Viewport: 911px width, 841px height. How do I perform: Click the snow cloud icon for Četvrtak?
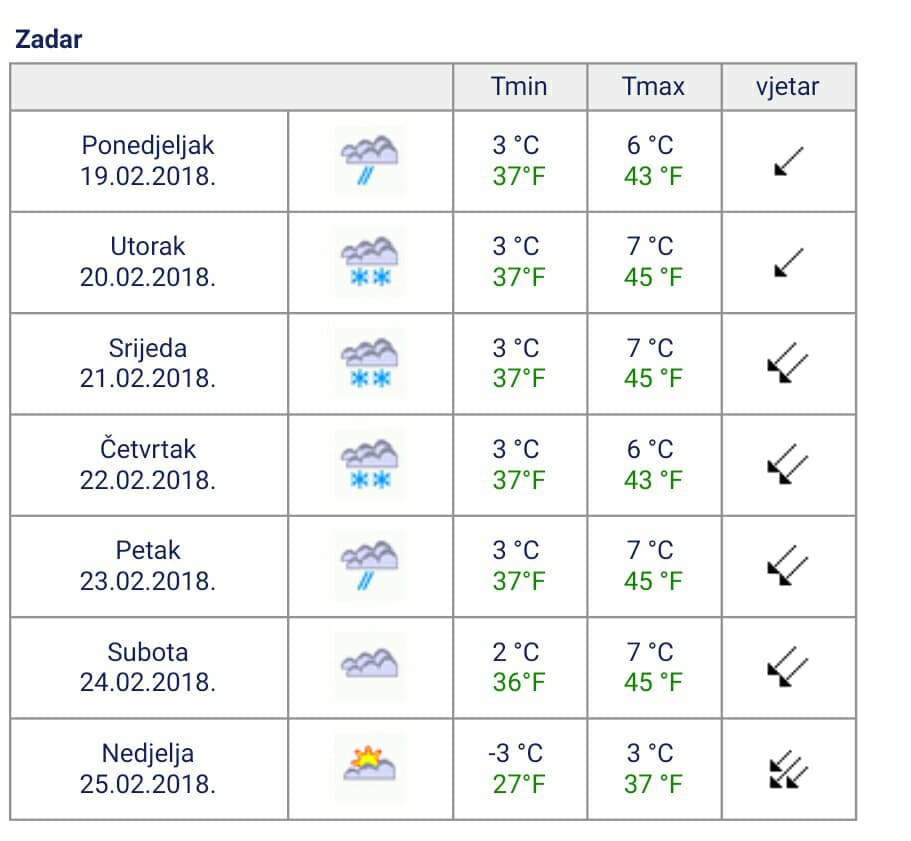[x=370, y=465]
